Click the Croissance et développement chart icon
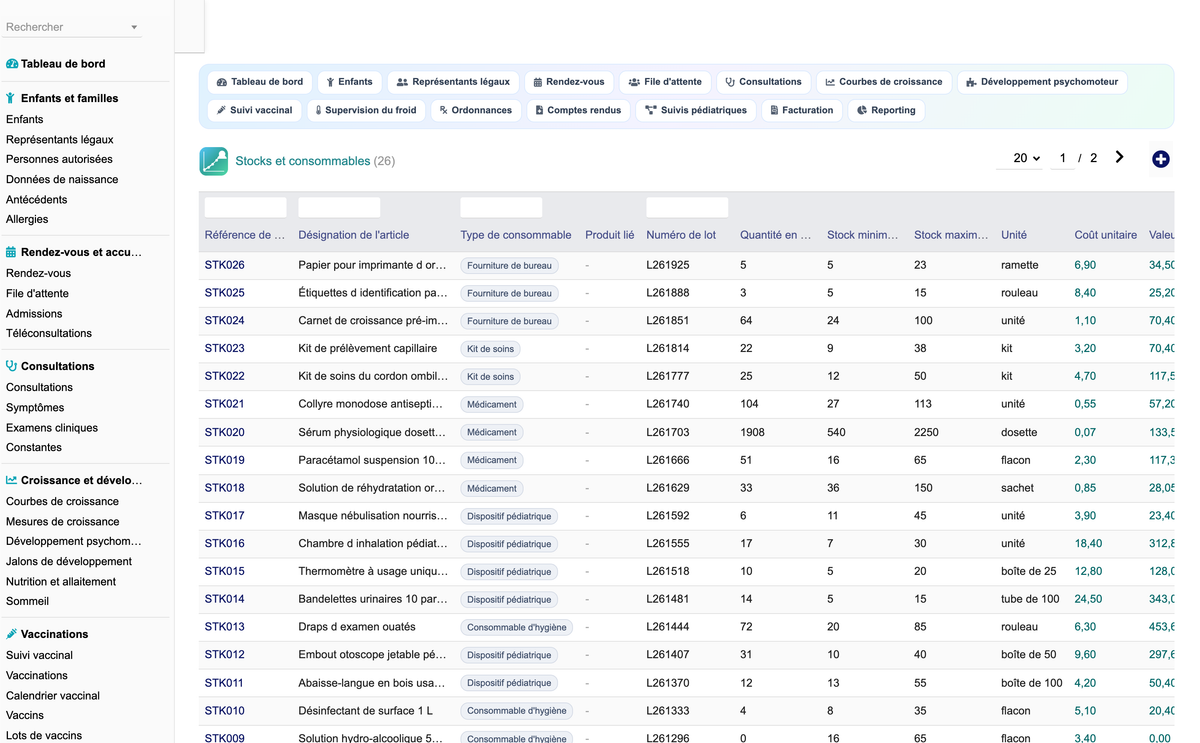 tap(11, 480)
